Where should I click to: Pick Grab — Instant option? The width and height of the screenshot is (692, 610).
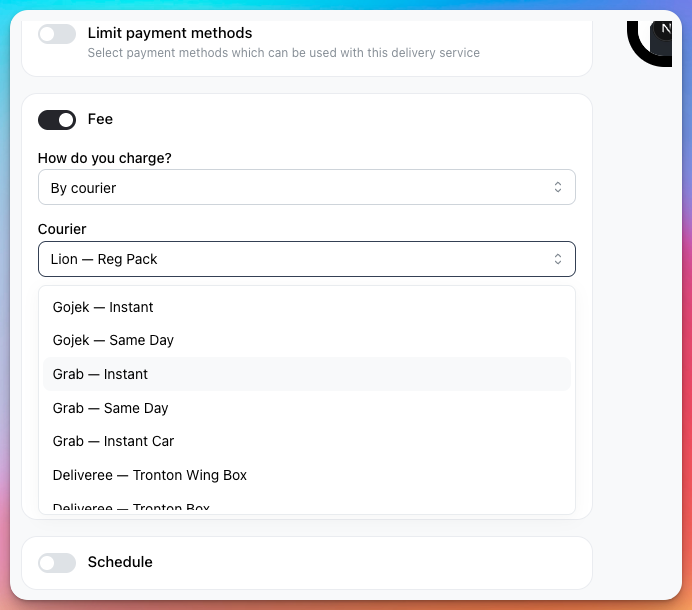[307, 374]
